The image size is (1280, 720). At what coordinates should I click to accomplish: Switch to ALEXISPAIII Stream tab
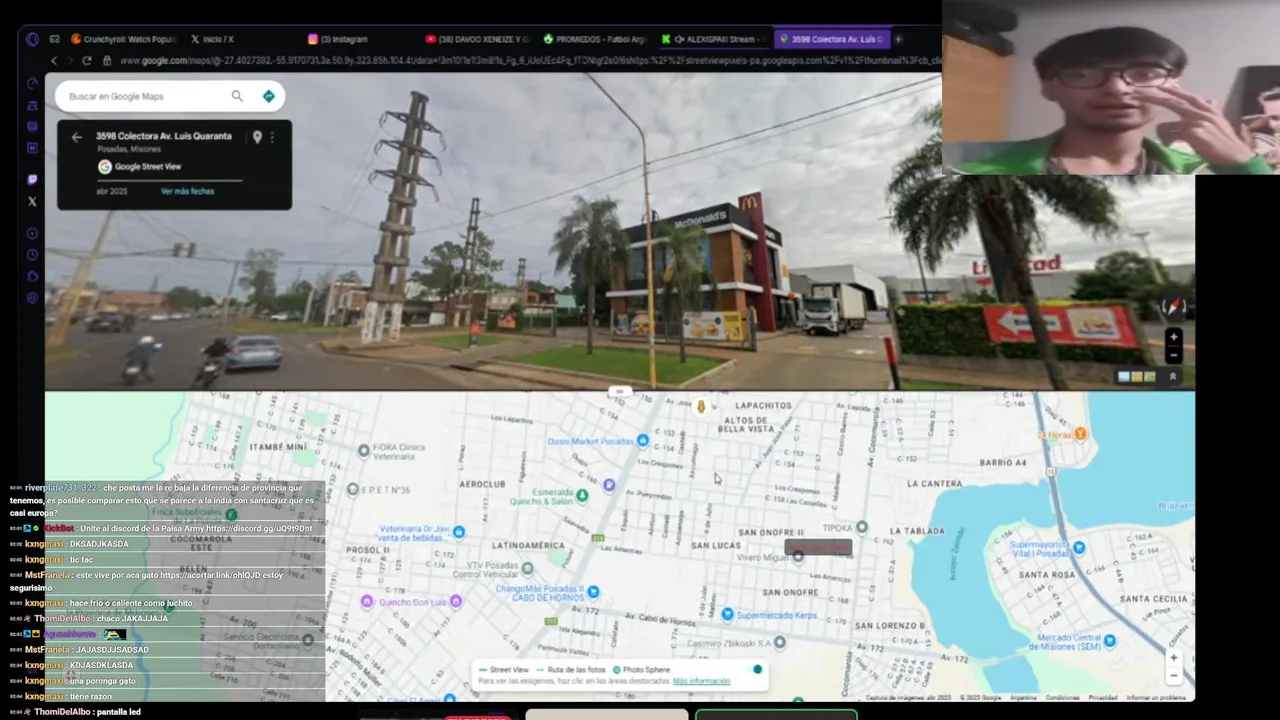713,39
